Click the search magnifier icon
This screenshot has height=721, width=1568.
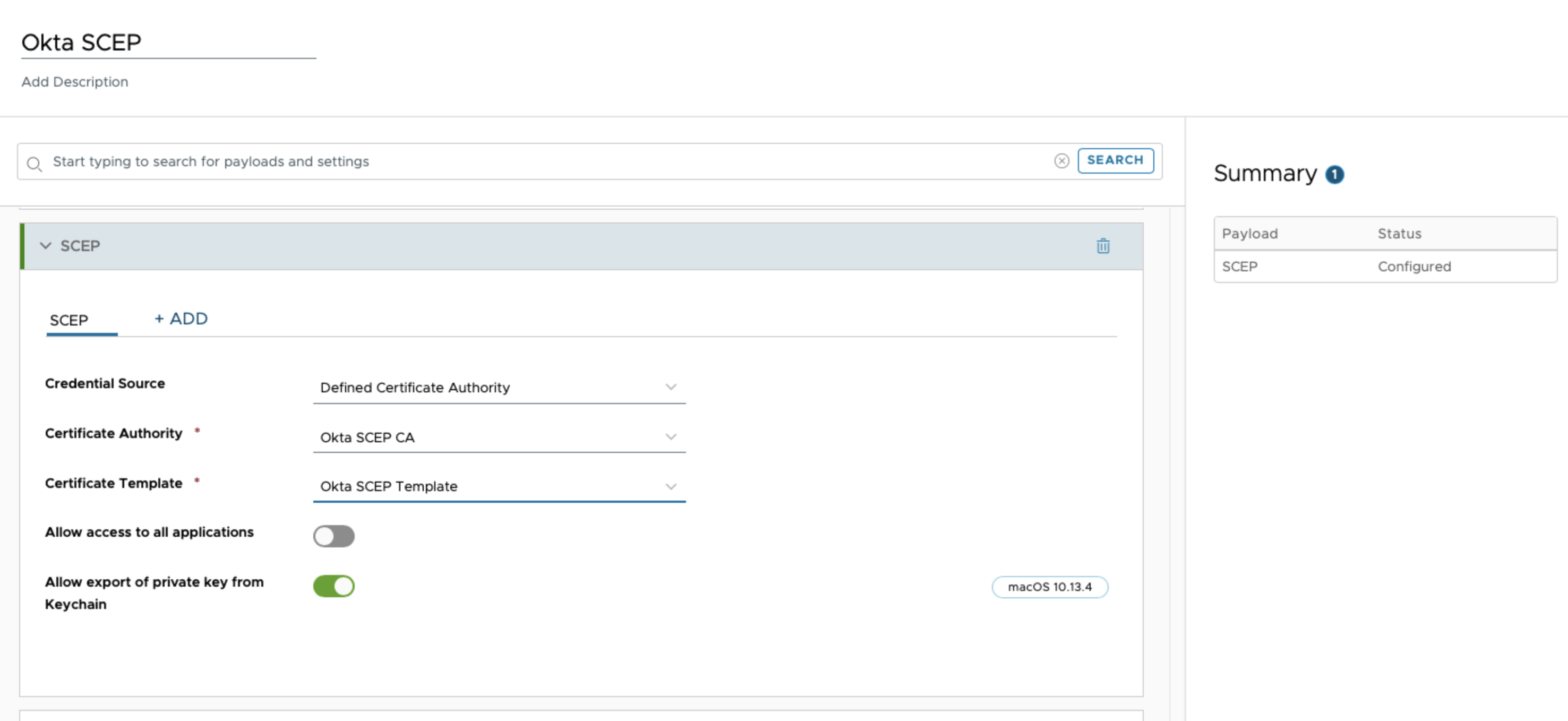[x=35, y=164]
